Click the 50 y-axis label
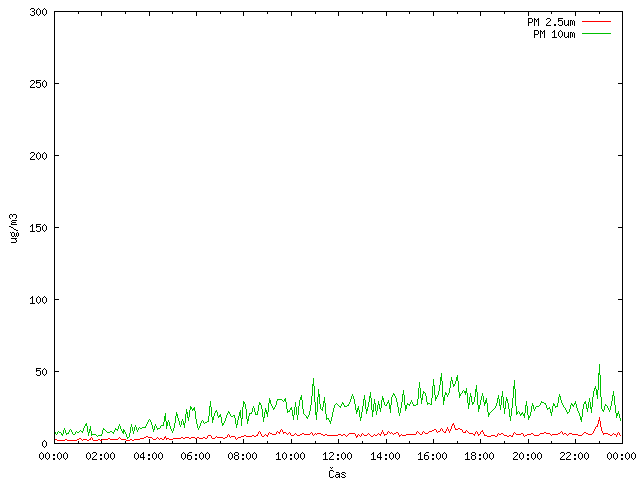 point(41,372)
